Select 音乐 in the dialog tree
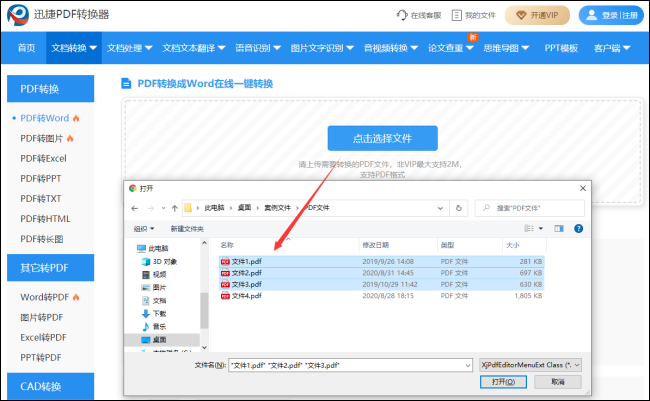 154,326
